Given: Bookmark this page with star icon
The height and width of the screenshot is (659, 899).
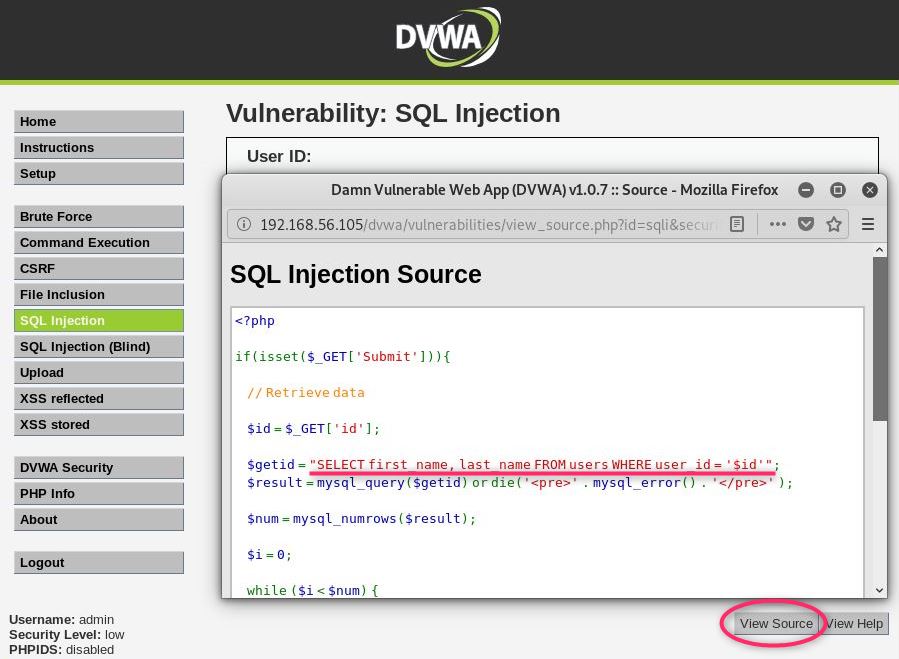Looking at the screenshot, I should 834,224.
